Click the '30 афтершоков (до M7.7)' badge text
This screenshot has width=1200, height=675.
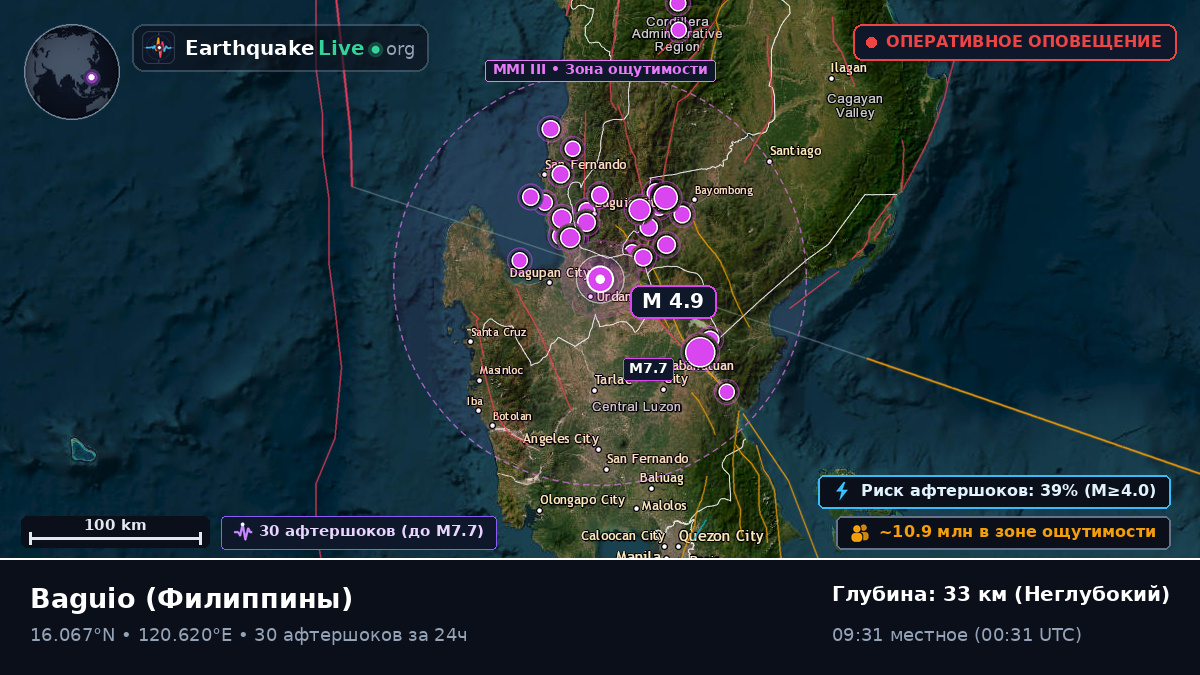coord(372,532)
